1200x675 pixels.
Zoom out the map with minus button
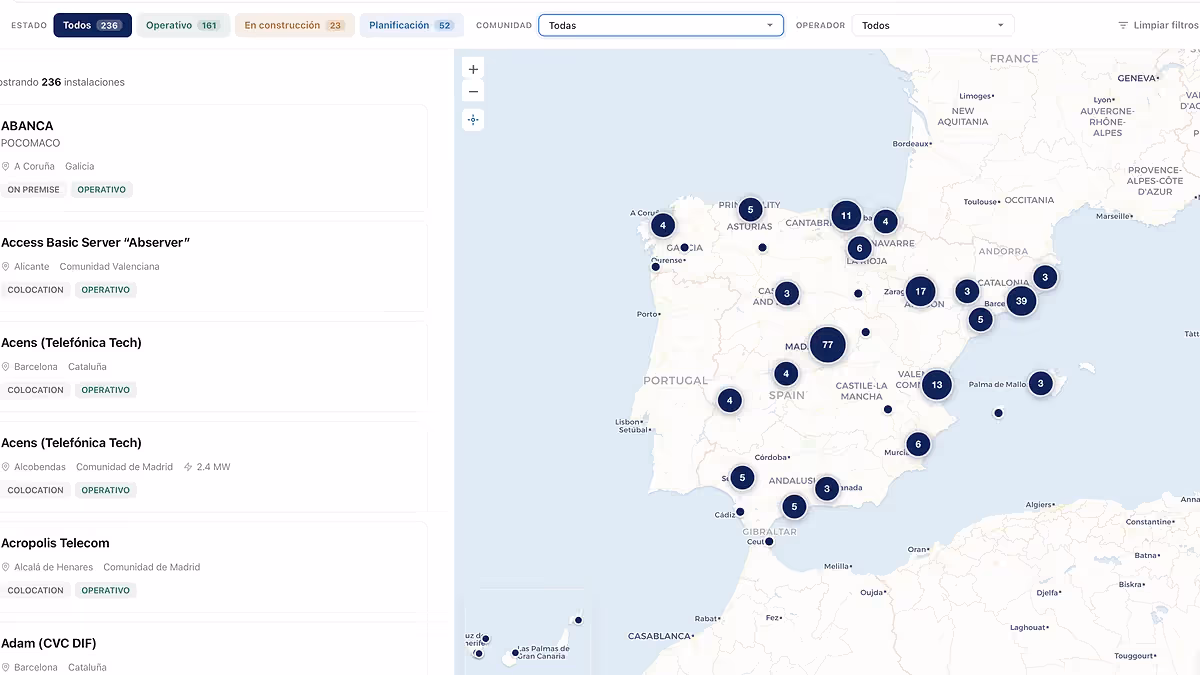coord(473,92)
